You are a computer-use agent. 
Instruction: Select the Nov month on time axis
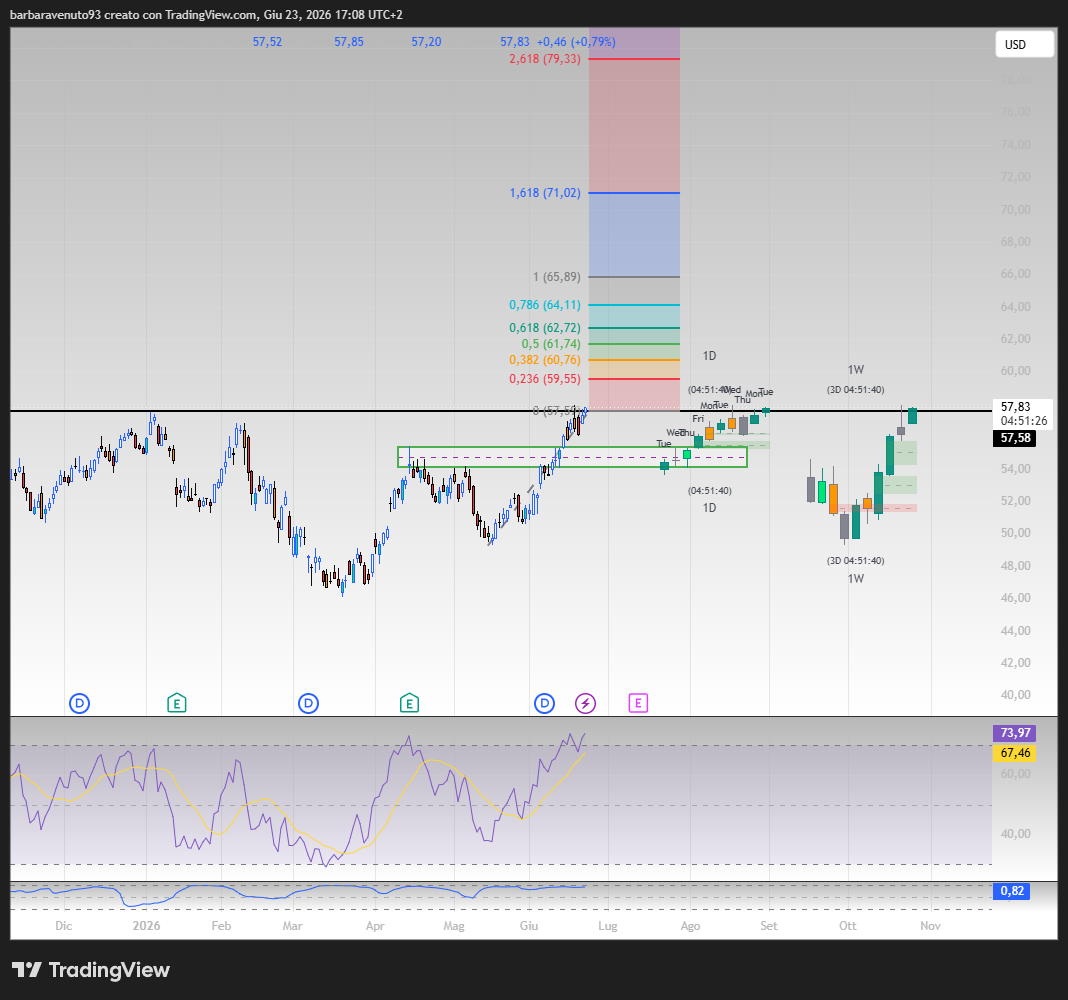click(930, 926)
